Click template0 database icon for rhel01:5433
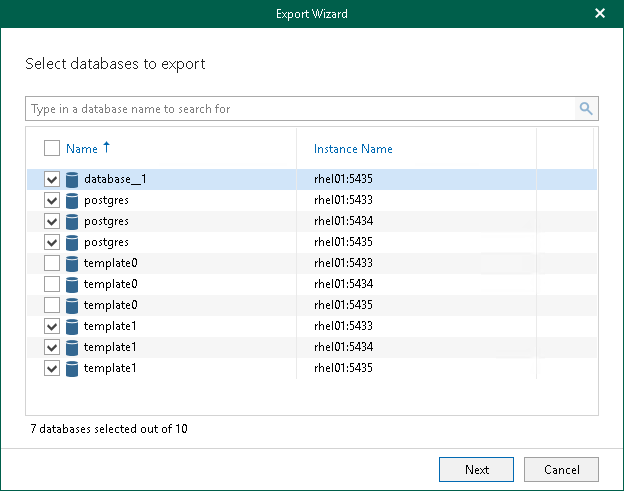This screenshot has width=624, height=491. coord(72,263)
